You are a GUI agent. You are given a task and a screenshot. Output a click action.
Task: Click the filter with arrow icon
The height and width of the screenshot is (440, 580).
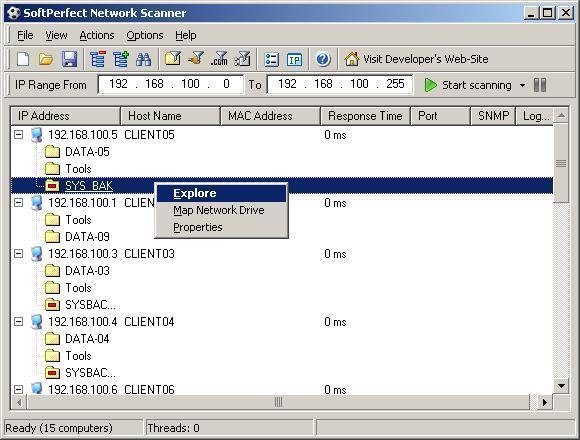196,58
